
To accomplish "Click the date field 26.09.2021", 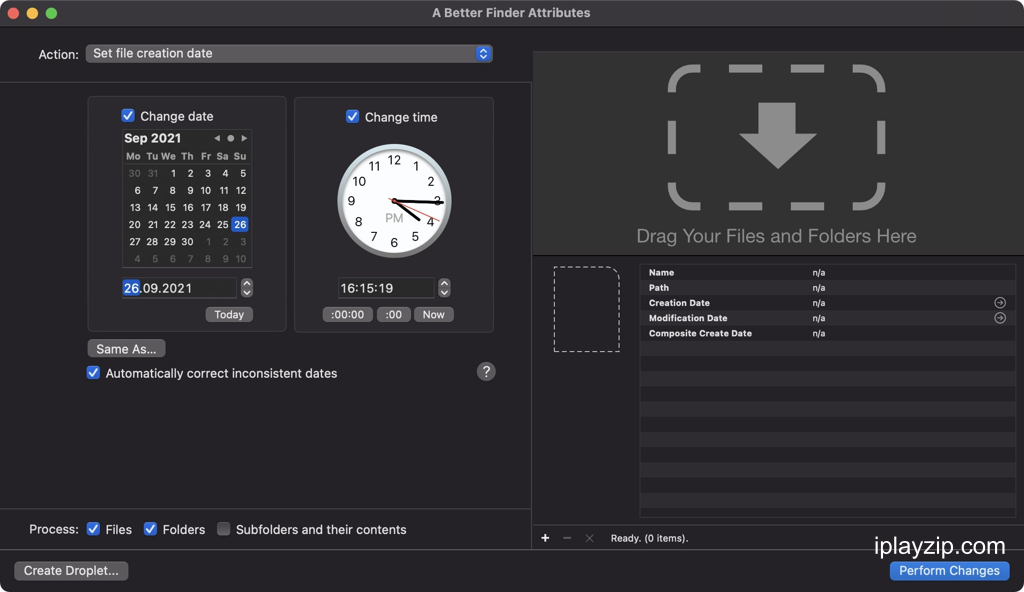I will [x=179, y=288].
